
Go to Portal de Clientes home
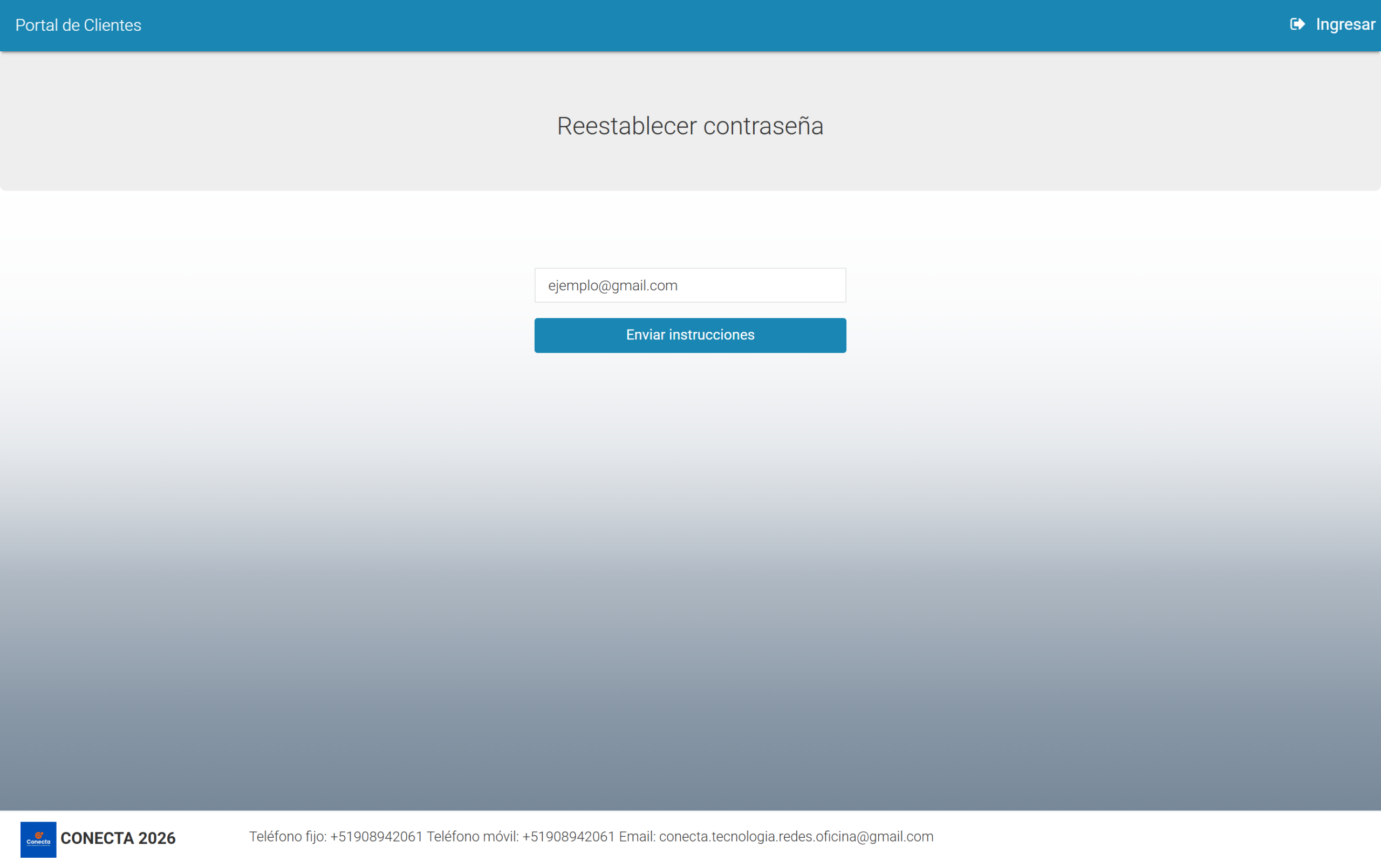coord(78,25)
